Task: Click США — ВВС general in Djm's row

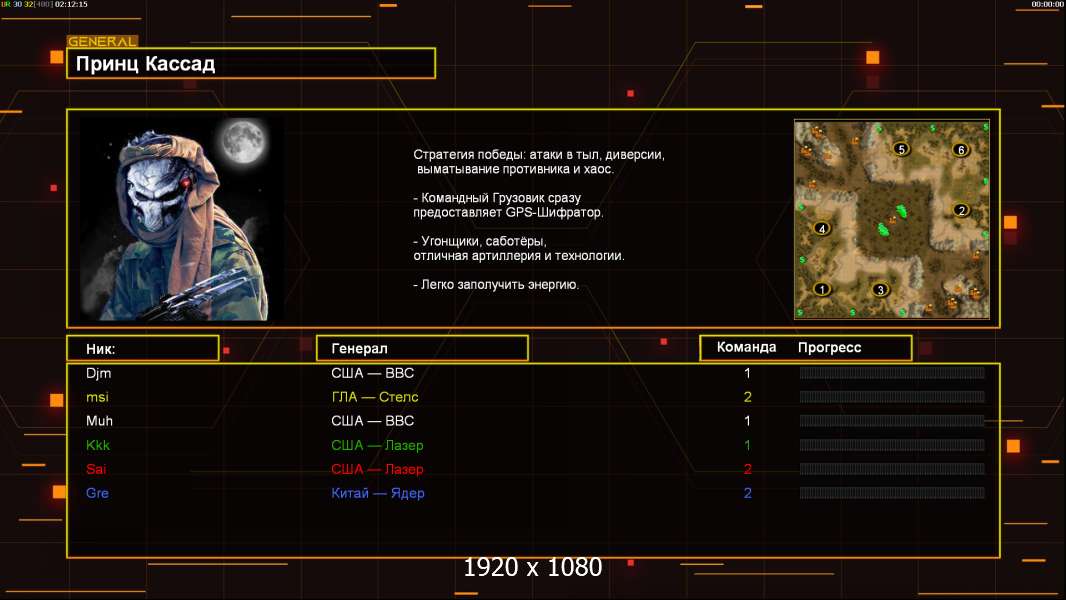Action: [373, 373]
